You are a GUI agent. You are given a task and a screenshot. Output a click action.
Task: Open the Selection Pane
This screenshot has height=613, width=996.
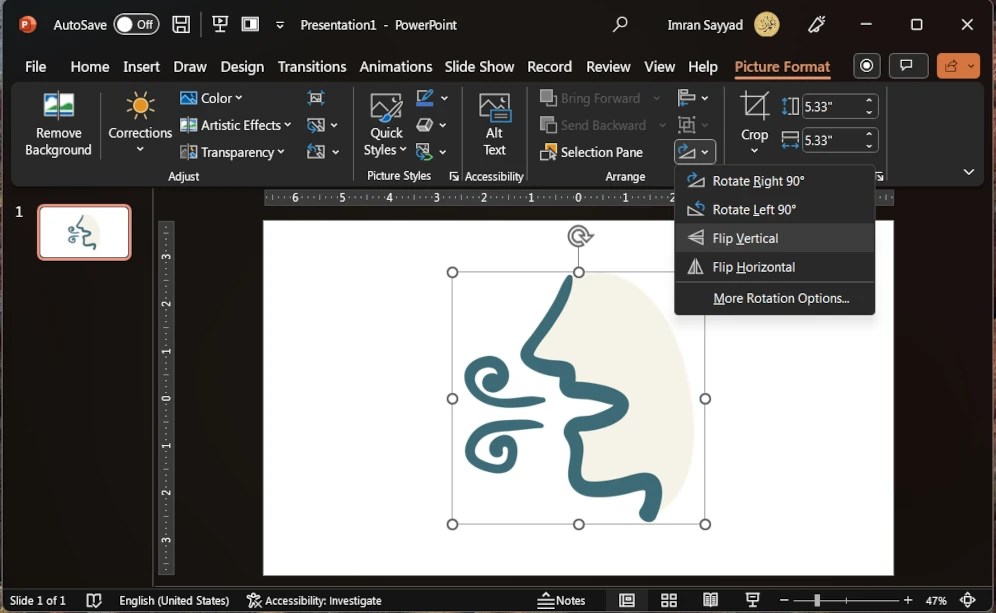click(x=598, y=152)
